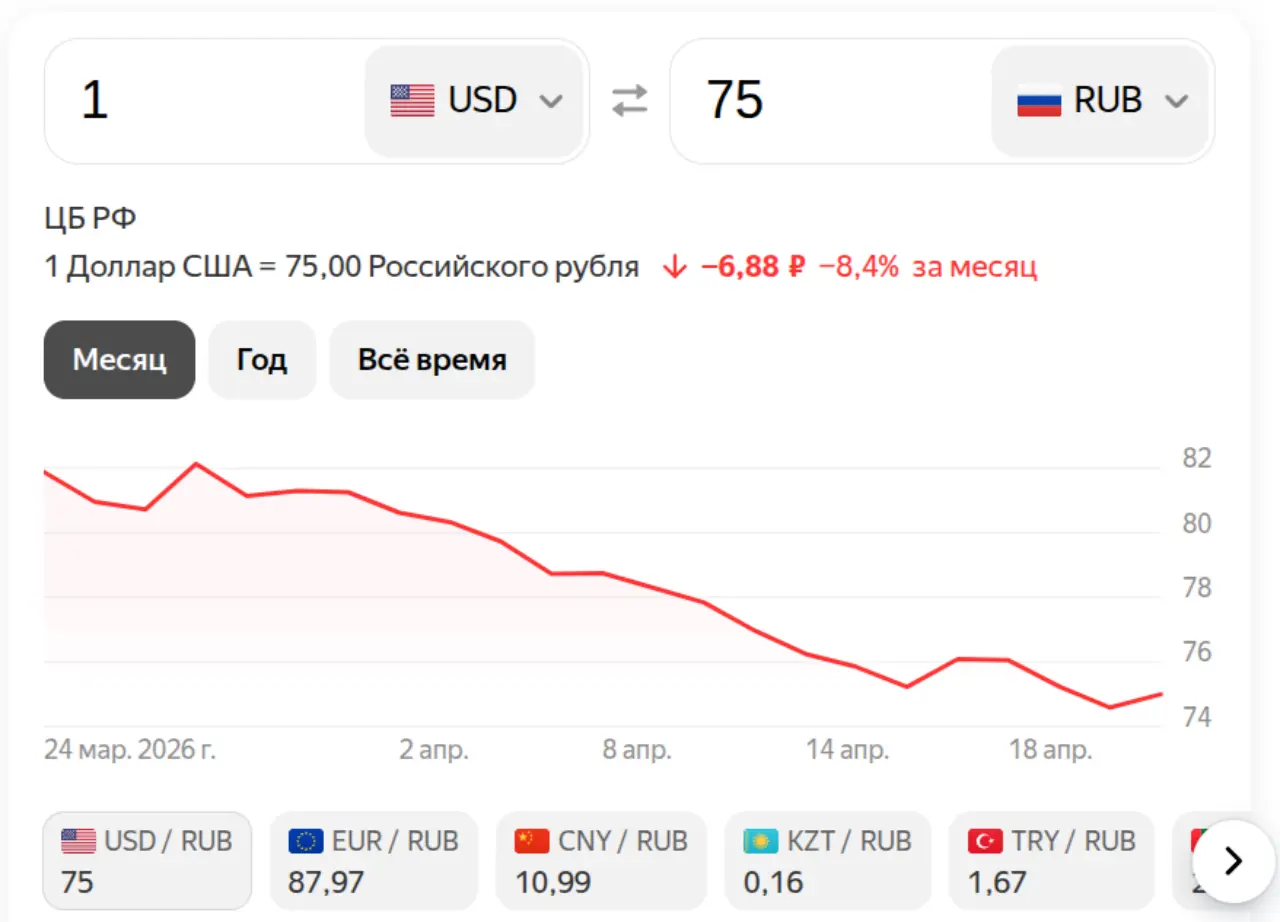Image resolution: width=1280 pixels, height=922 pixels.
Task: Click the currency swap arrows icon
Action: coord(629,100)
